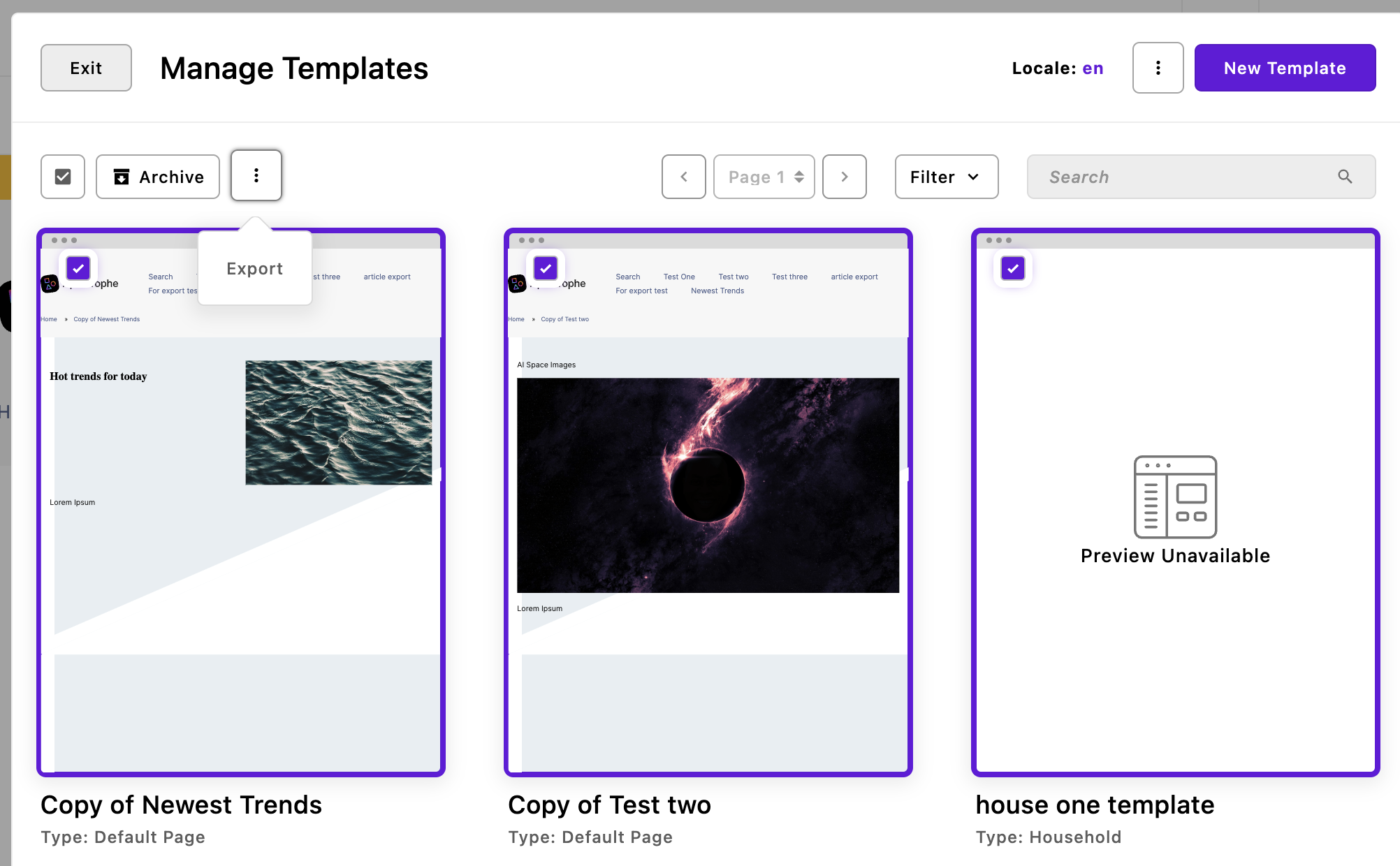The height and width of the screenshot is (866, 1400).
Task: Uncheck the Copy of Newest Trends template
Action: [78, 268]
